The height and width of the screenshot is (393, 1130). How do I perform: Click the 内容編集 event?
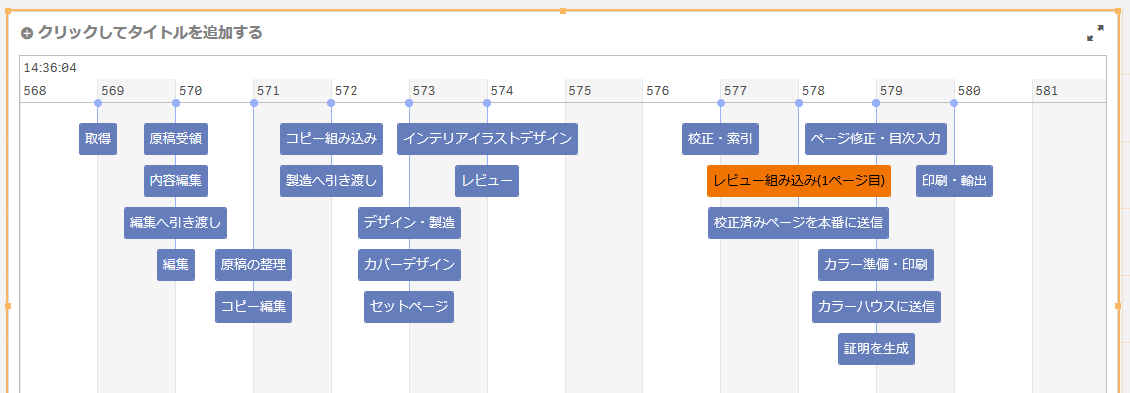(x=176, y=181)
